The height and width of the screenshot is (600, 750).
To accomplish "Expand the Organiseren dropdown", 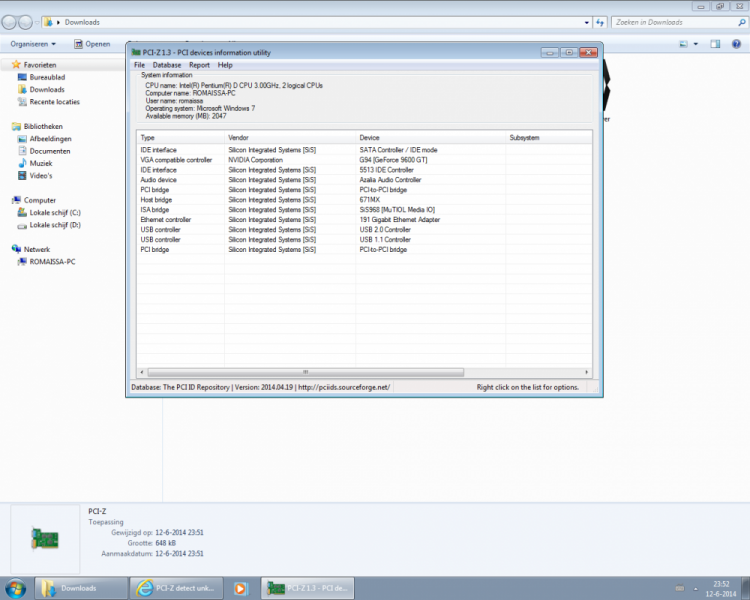I will click(33, 44).
